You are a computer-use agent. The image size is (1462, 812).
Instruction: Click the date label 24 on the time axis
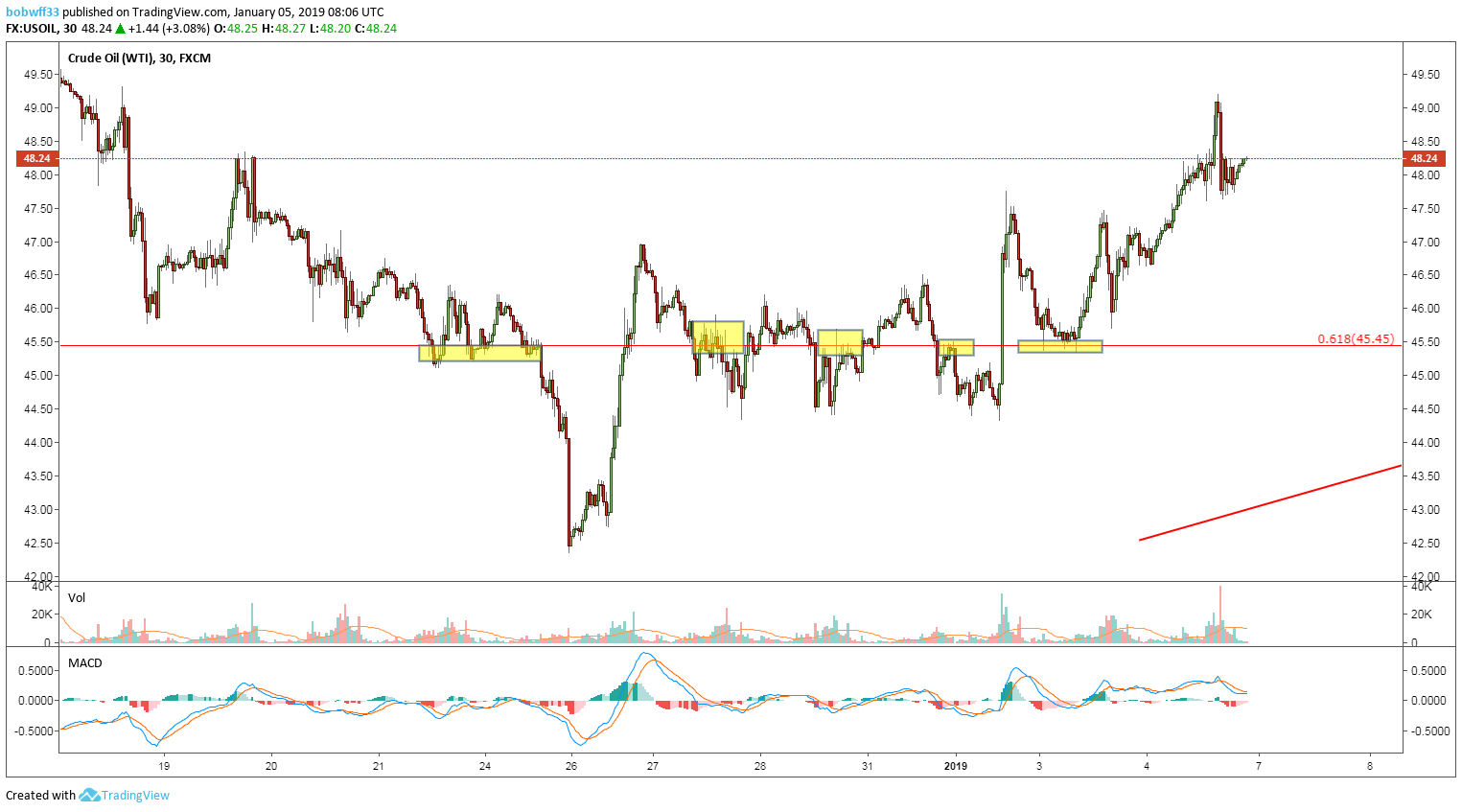(485, 766)
